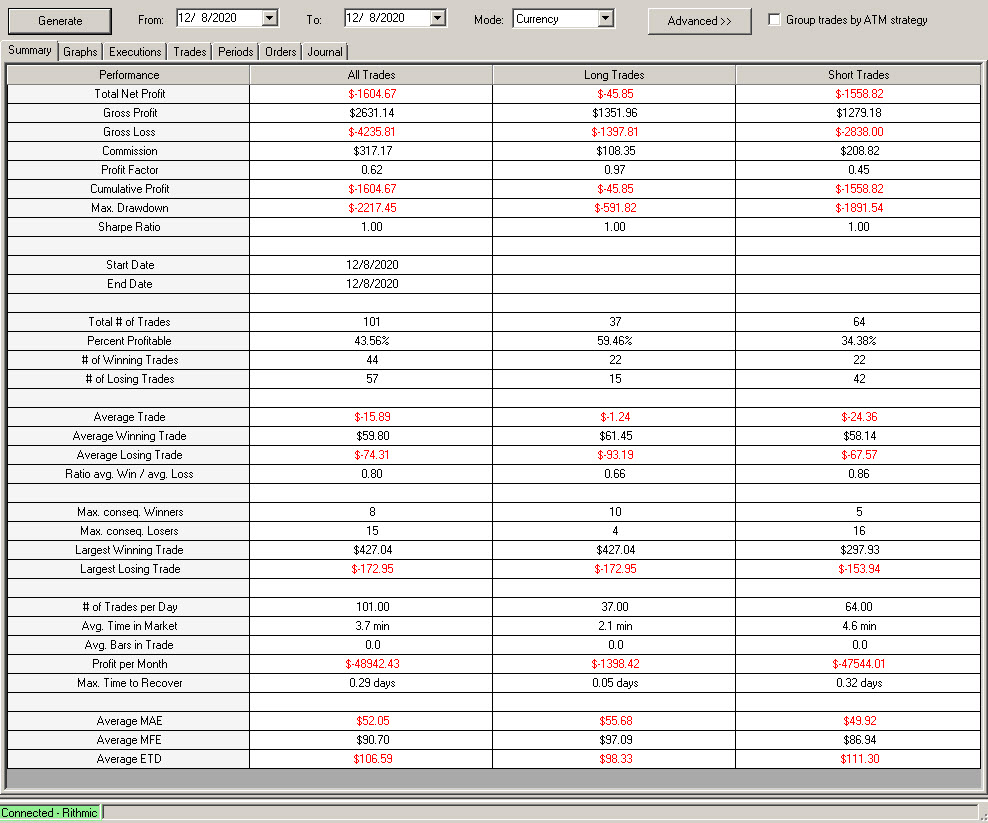Click the End Date row label
The height and width of the screenshot is (823, 988).
click(x=130, y=284)
